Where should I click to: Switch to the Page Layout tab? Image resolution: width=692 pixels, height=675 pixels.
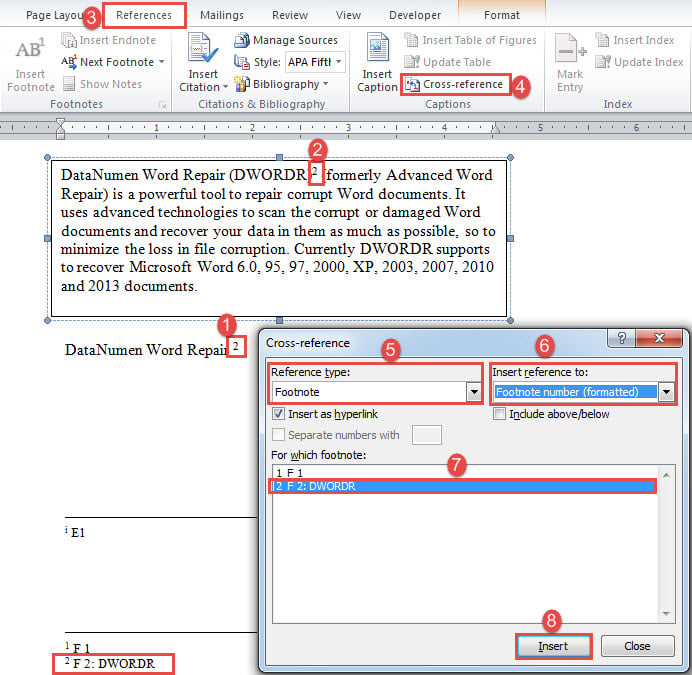click(54, 15)
